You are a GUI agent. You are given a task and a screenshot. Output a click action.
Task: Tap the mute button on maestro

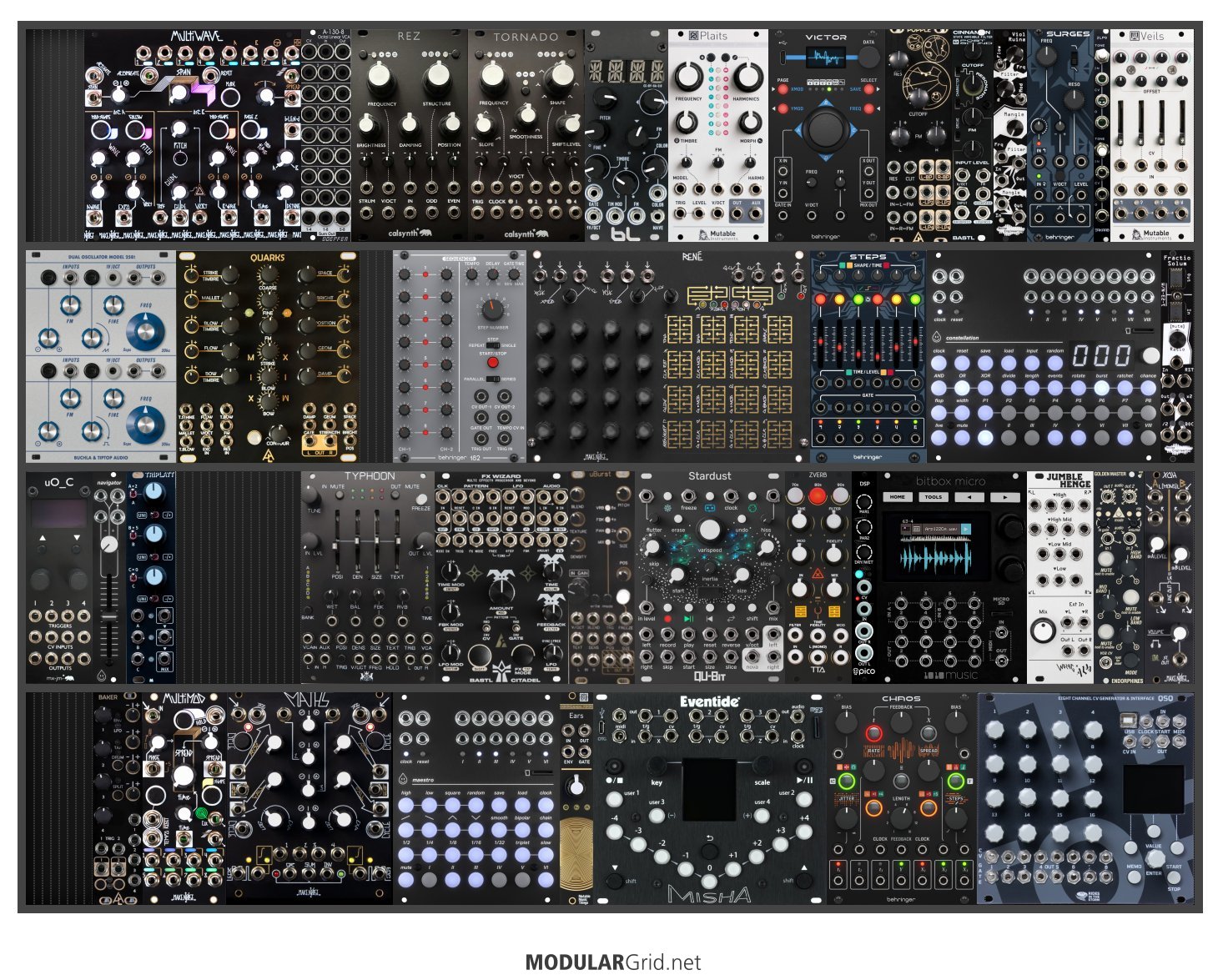(406, 879)
